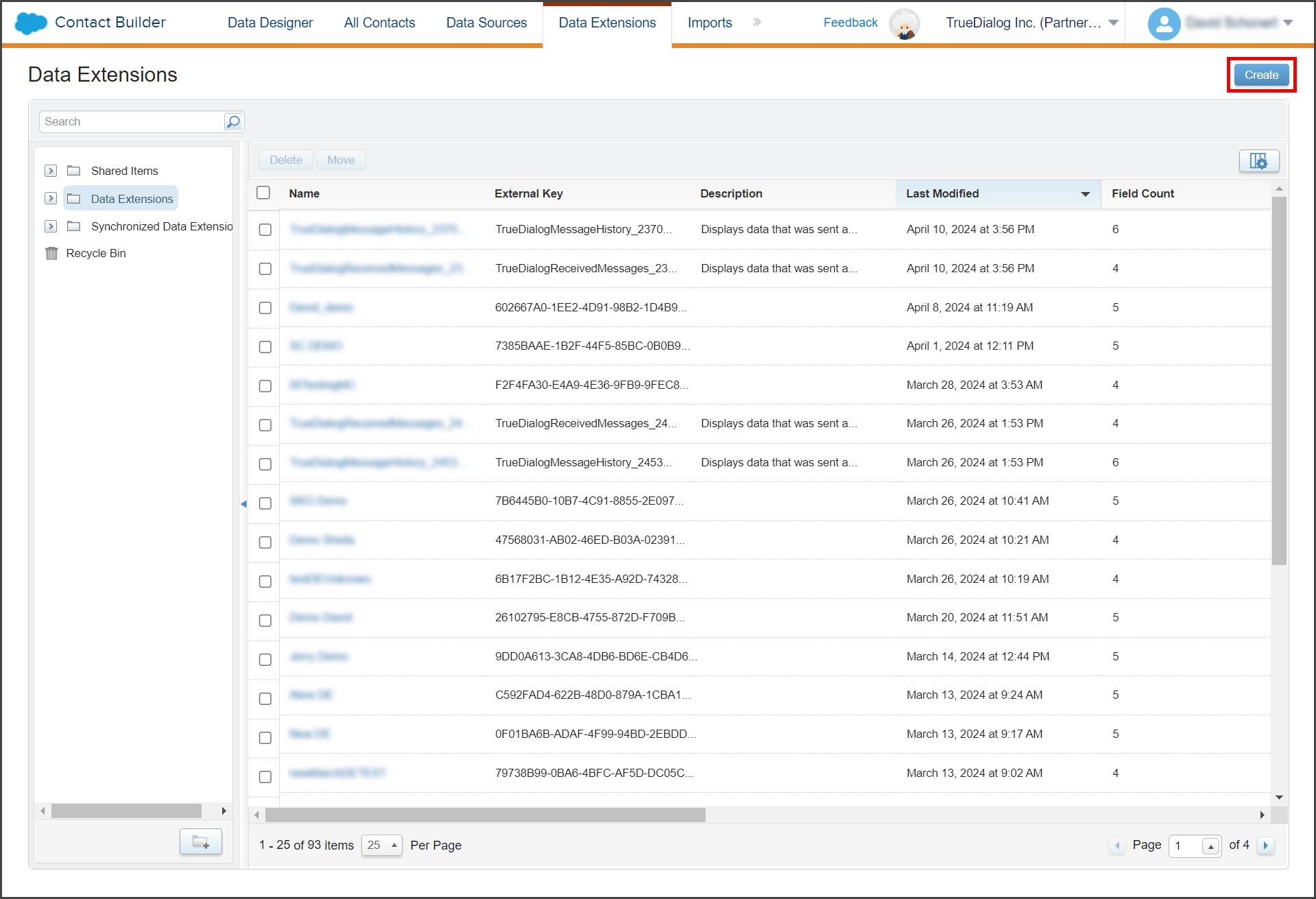Open the column settings gear icon
The height and width of the screenshot is (899, 1316).
pos(1258,160)
